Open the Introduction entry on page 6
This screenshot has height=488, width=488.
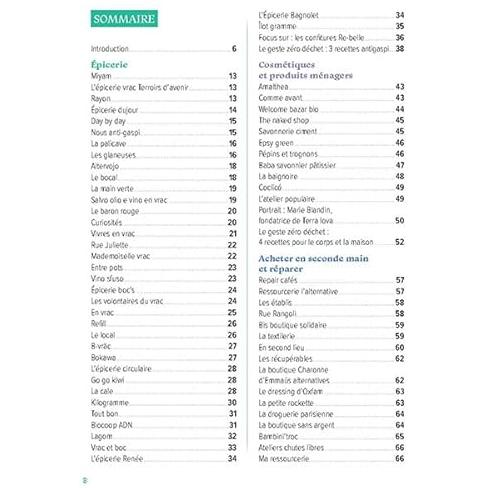(164, 49)
